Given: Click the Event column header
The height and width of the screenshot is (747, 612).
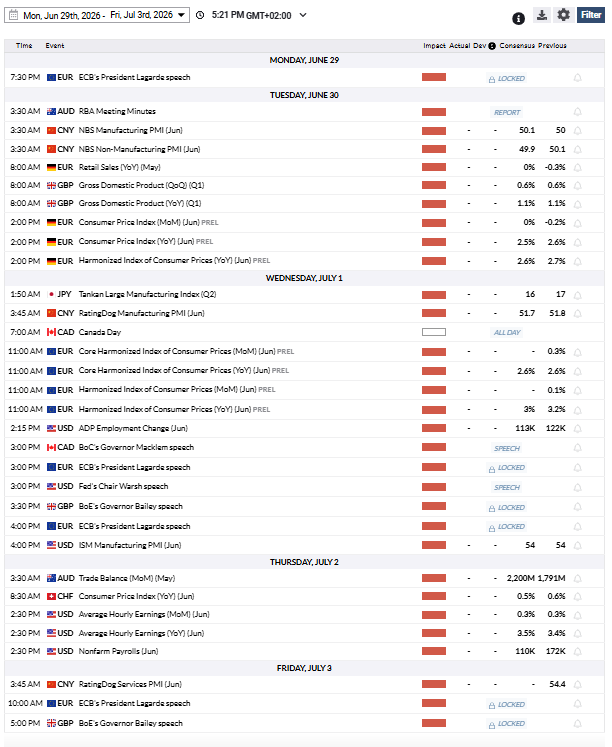Looking at the screenshot, I should 55,46.
